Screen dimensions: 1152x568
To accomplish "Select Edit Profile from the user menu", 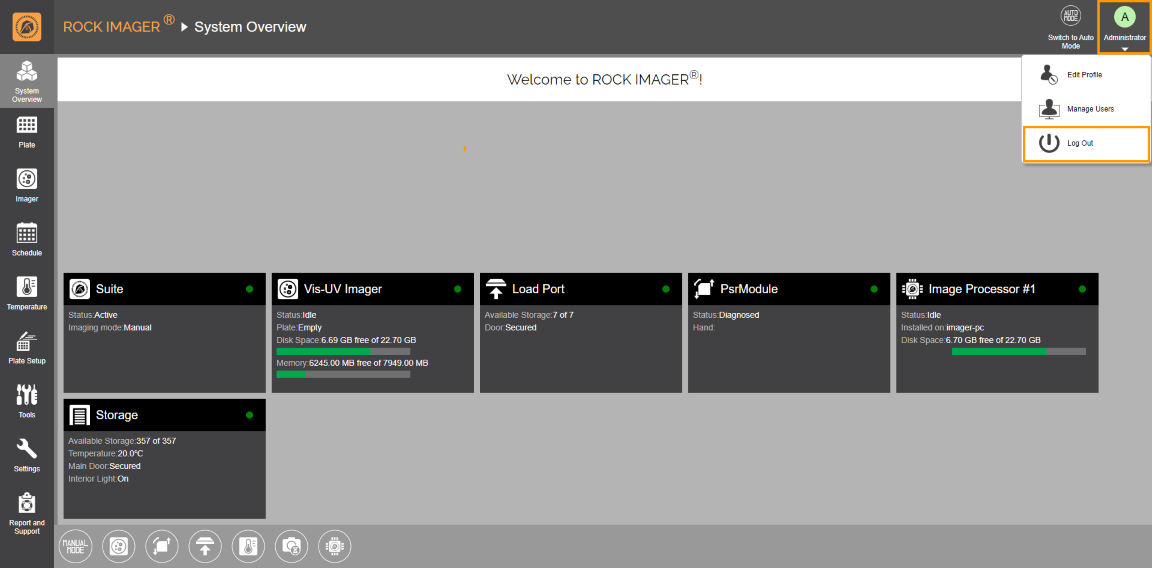I will [1085, 75].
